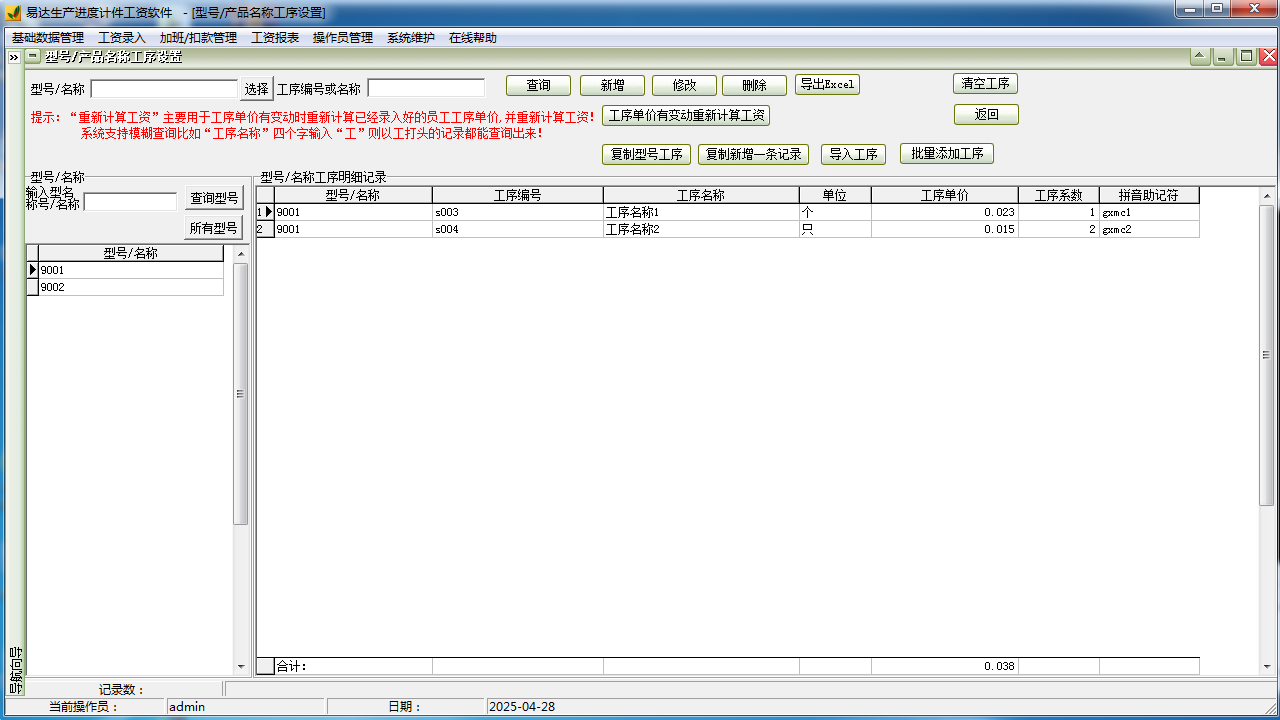Click 新增 to add a new process
Image resolution: width=1280 pixels, height=720 pixels.
(611, 85)
